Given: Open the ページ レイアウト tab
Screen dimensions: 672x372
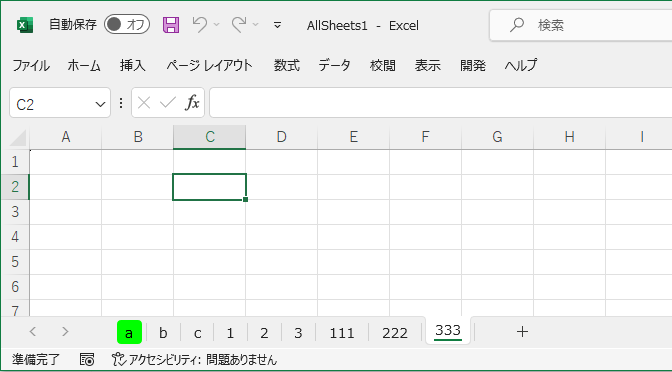Looking at the screenshot, I should tap(209, 66).
